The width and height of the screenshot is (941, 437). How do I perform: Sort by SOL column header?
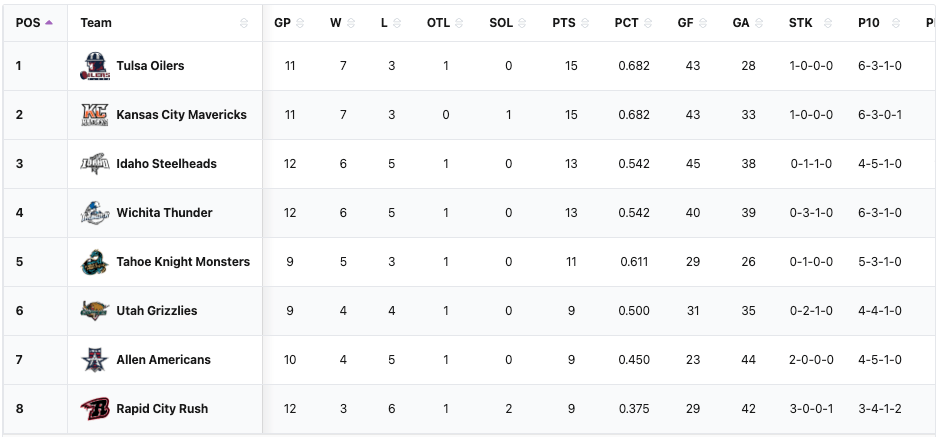pyautogui.click(x=501, y=22)
